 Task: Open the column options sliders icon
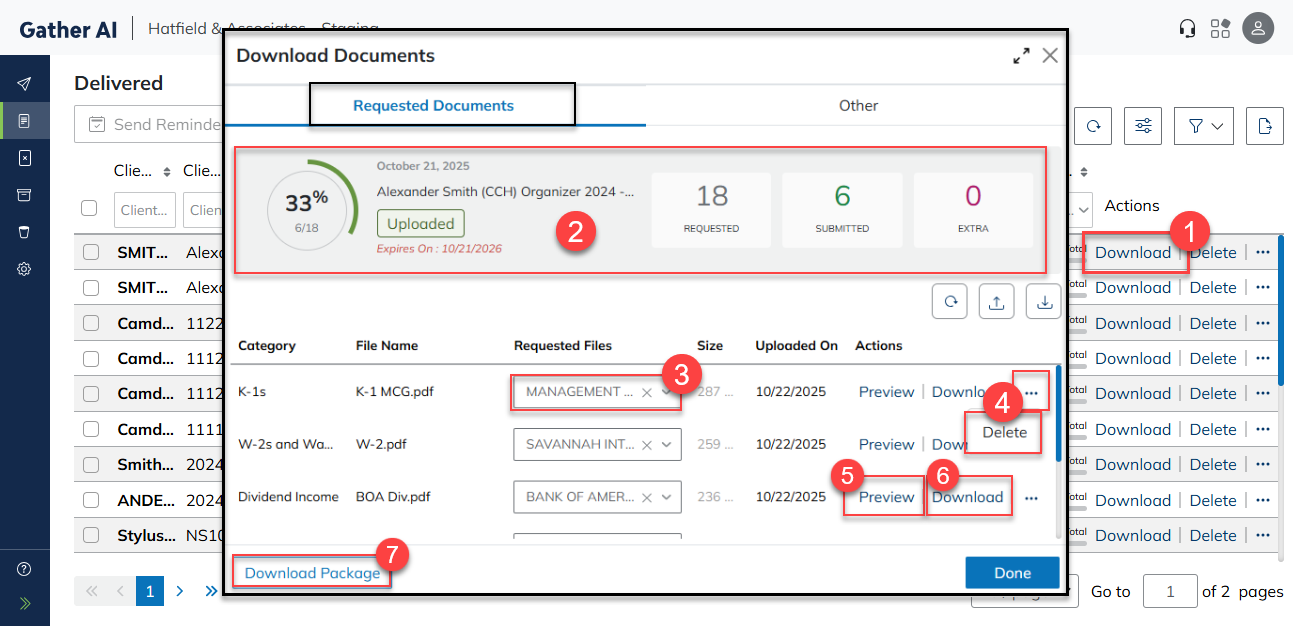tap(1143, 125)
